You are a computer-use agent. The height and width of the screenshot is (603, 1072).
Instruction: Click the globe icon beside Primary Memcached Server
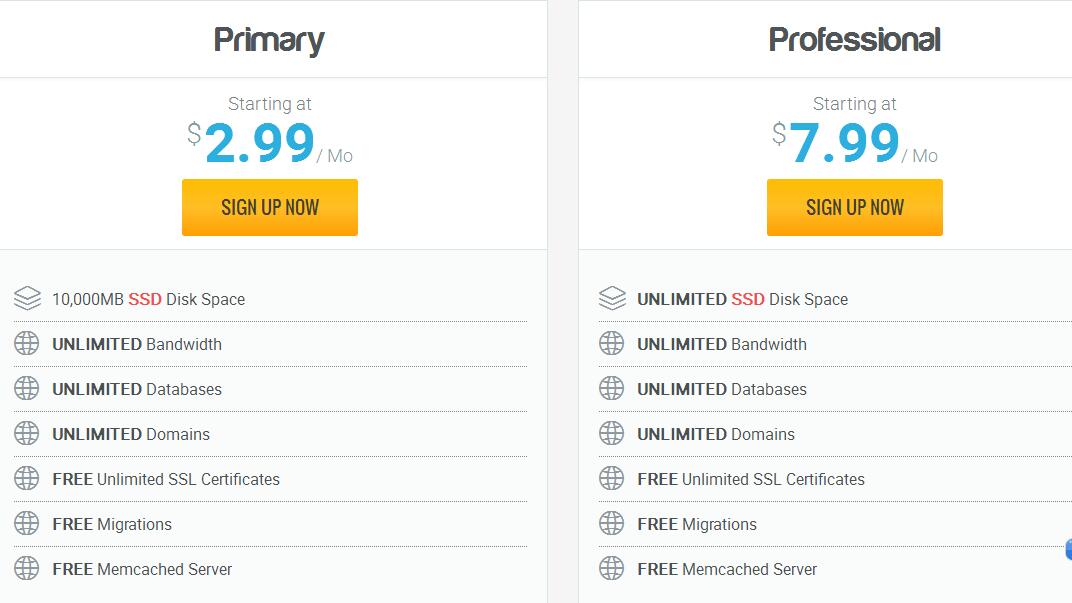(x=27, y=569)
